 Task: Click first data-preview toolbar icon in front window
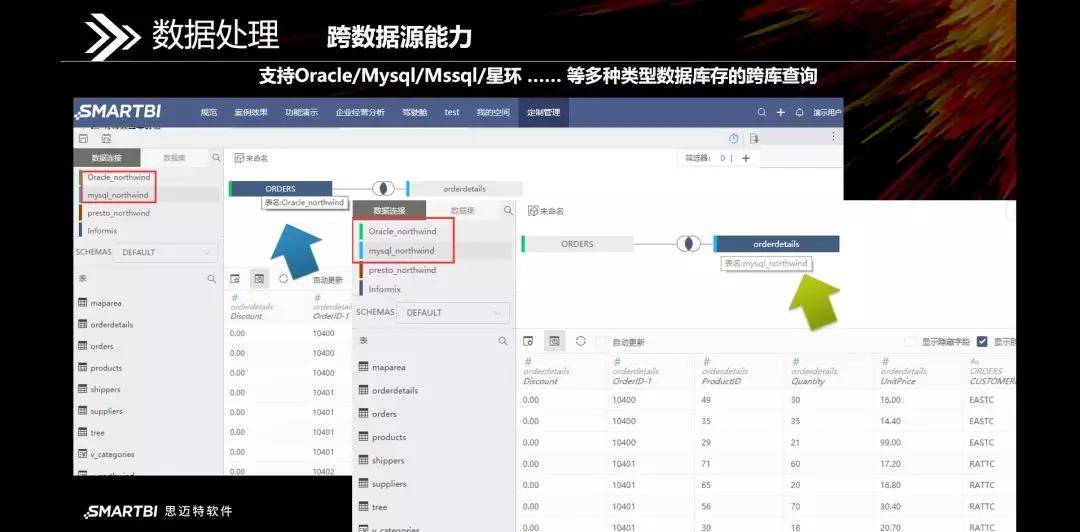click(x=528, y=341)
